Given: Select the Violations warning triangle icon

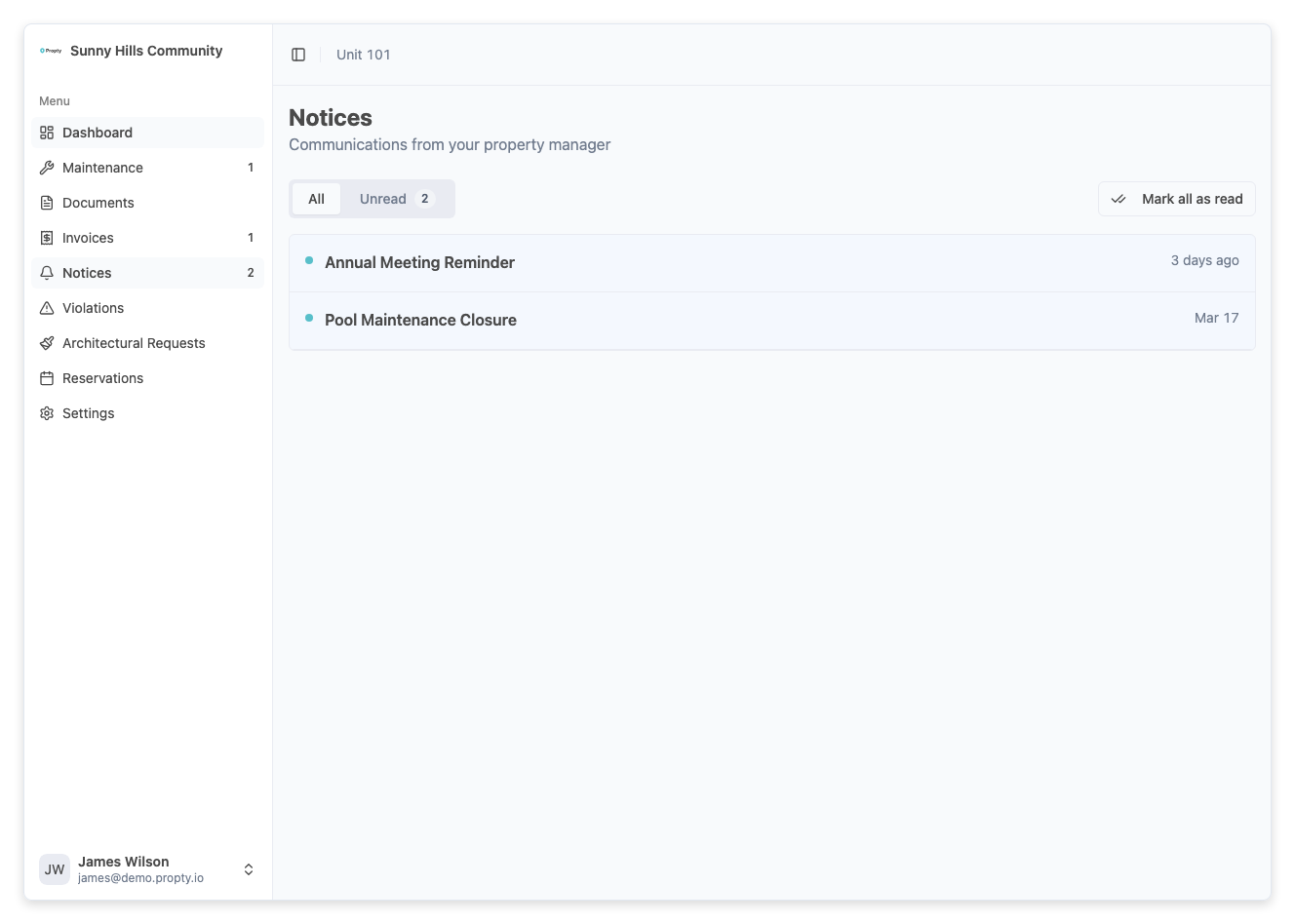Looking at the screenshot, I should 47,307.
